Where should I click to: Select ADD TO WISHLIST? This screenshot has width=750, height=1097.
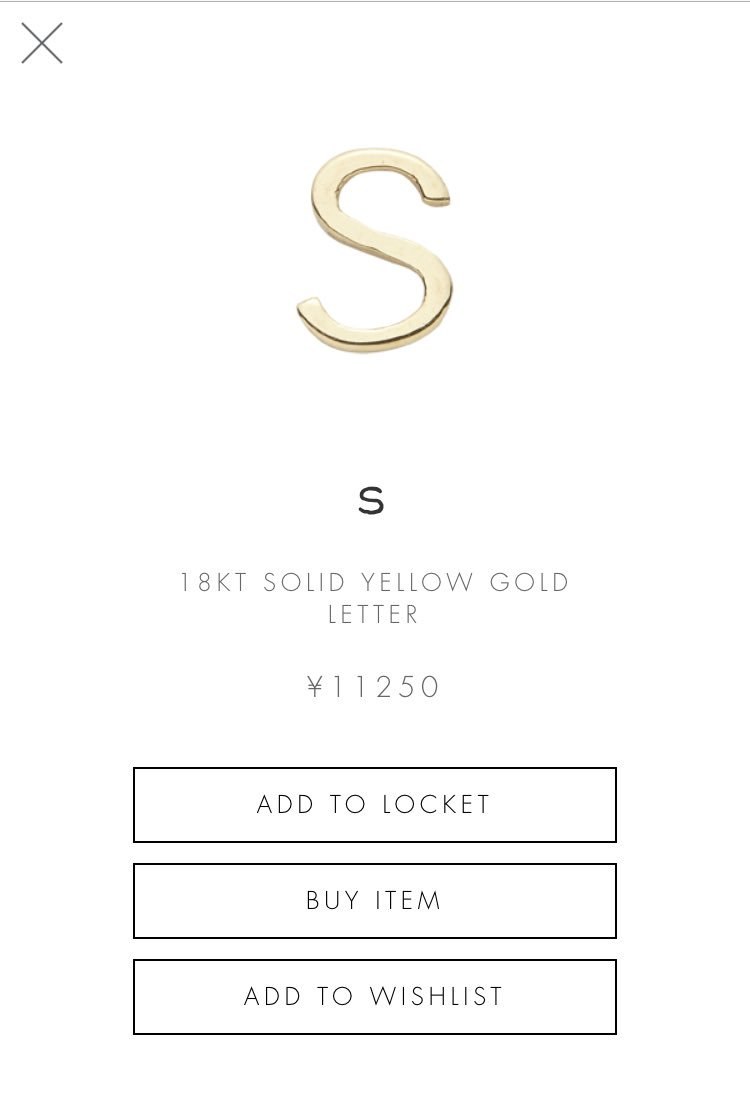[x=374, y=997]
